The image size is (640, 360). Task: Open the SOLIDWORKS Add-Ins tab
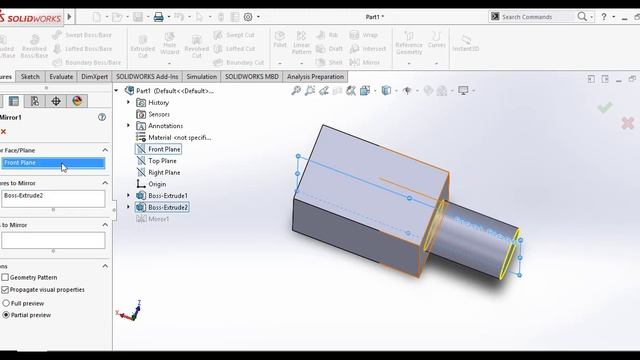147,76
